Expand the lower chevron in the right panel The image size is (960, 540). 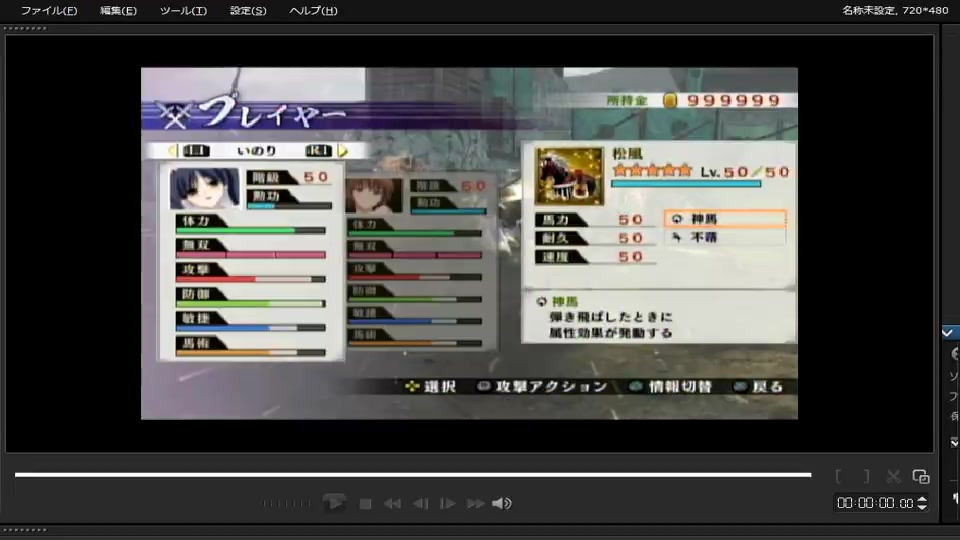pyautogui.click(x=954, y=442)
